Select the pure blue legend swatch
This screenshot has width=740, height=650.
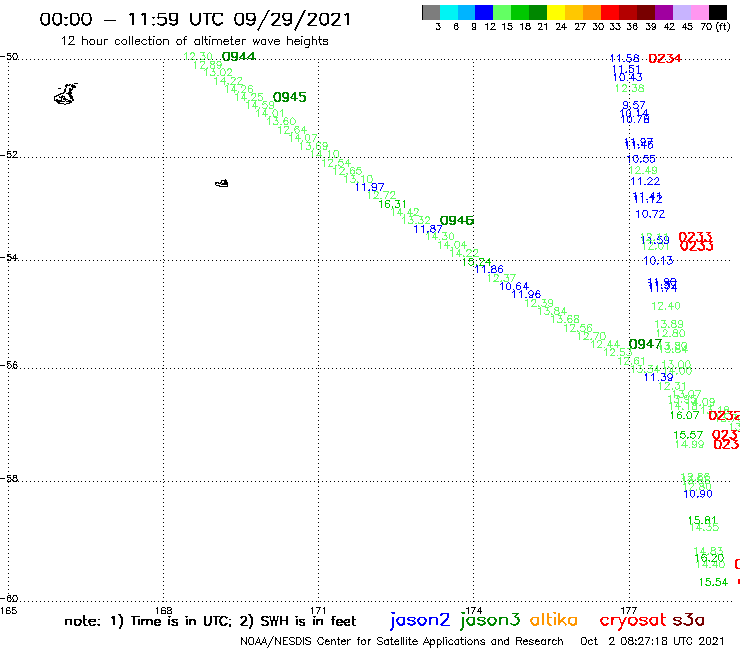pyautogui.click(x=485, y=12)
